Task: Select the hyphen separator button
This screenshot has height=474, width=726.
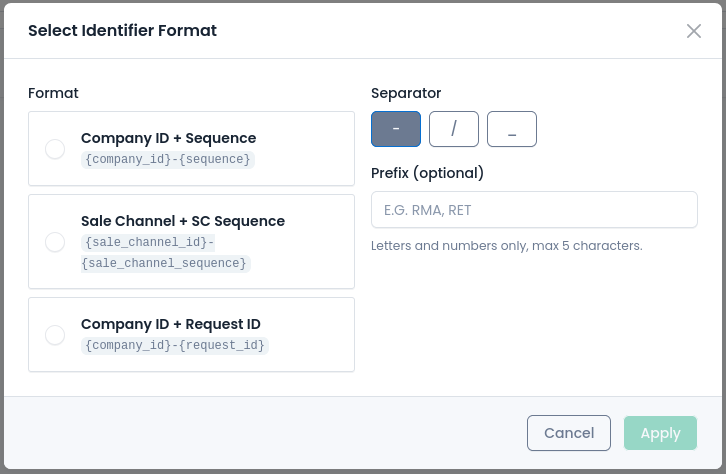Action: point(396,129)
